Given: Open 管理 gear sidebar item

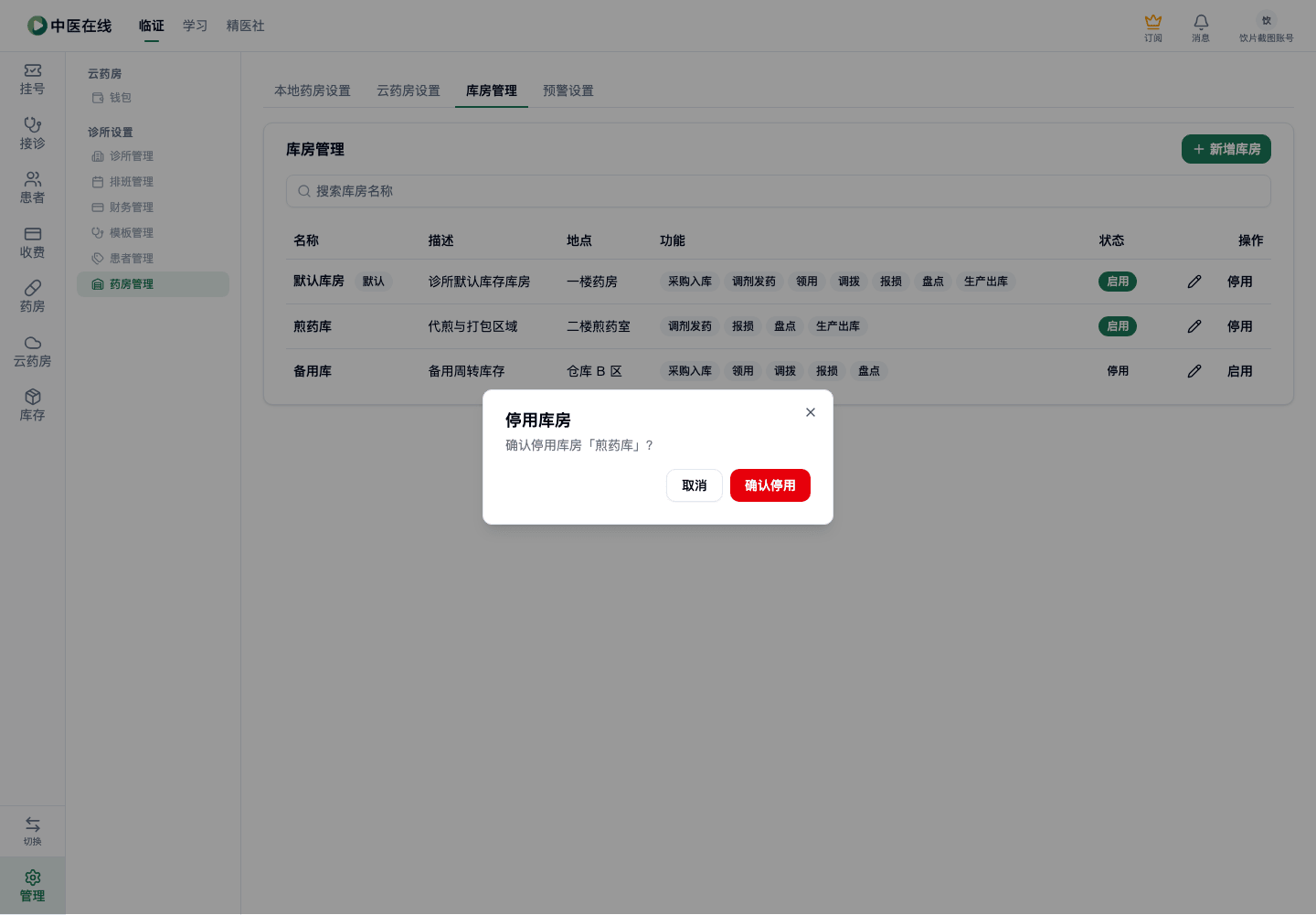Looking at the screenshot, I should tap(33, 886).
